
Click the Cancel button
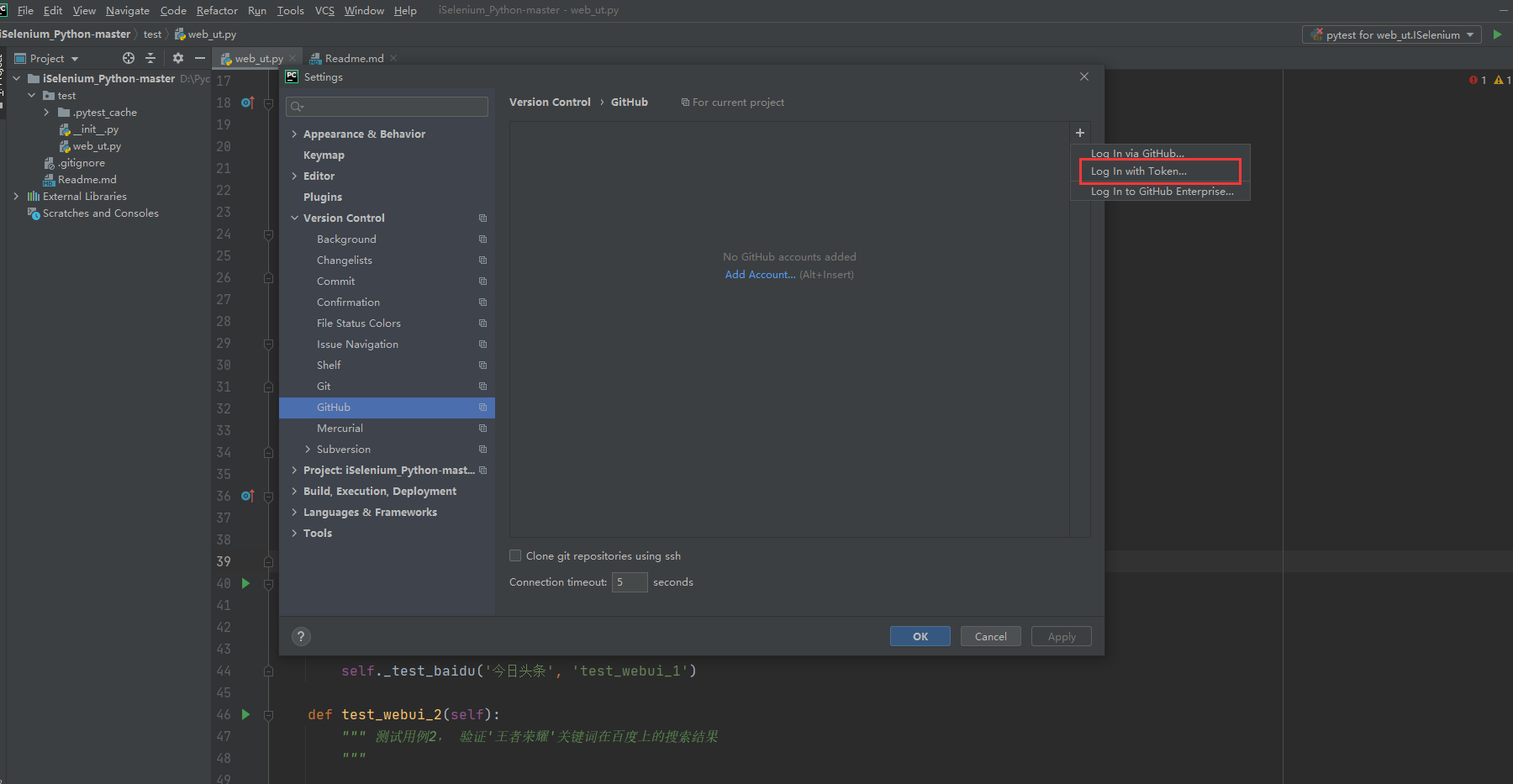tap(991, 636)
